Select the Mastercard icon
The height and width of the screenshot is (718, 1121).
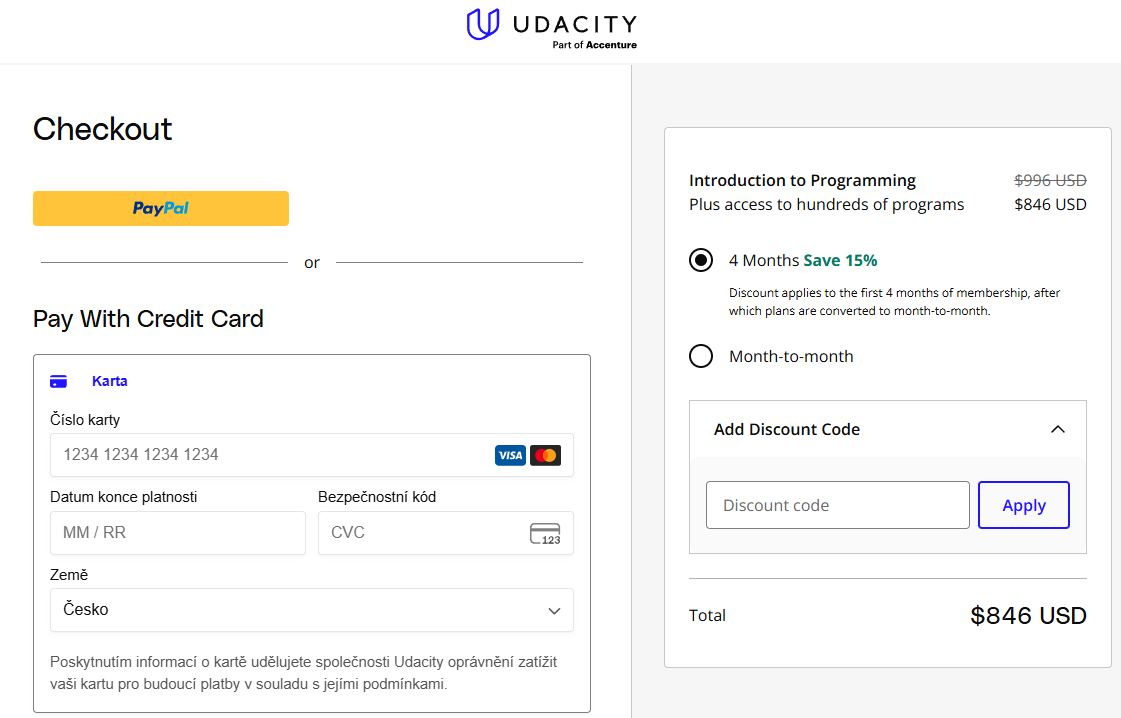545,455
